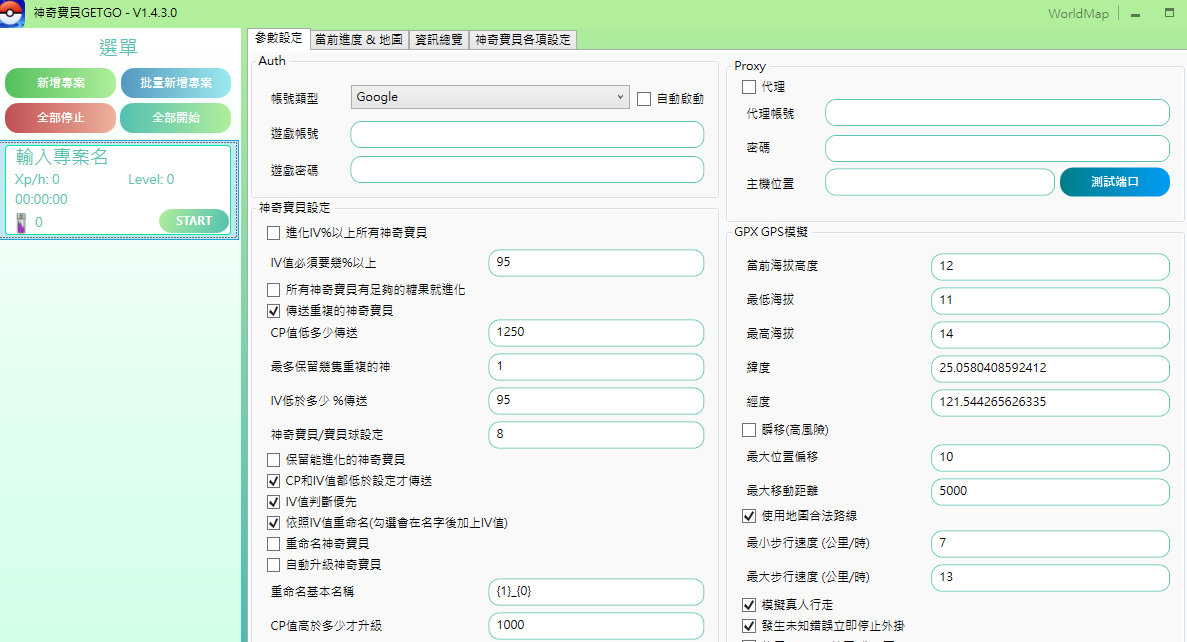1187x642 pixels.
Task: Uncheck 傳送重複的神奇寶貝 option
Action: (x=274, y=311)
